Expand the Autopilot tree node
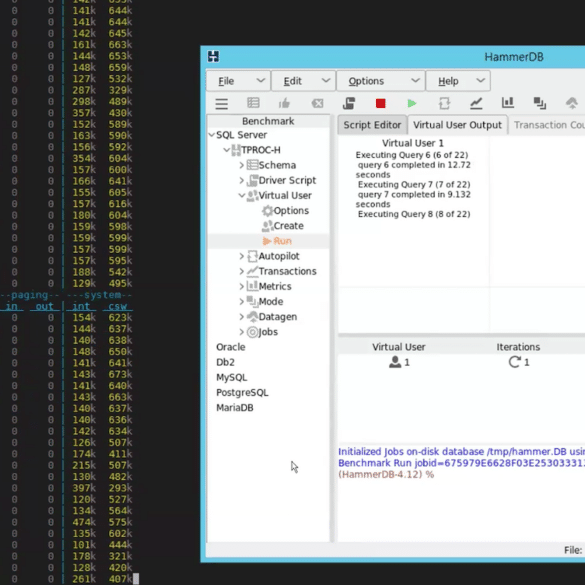The width and height of the screenshot is (585, 585). point(241,256)
